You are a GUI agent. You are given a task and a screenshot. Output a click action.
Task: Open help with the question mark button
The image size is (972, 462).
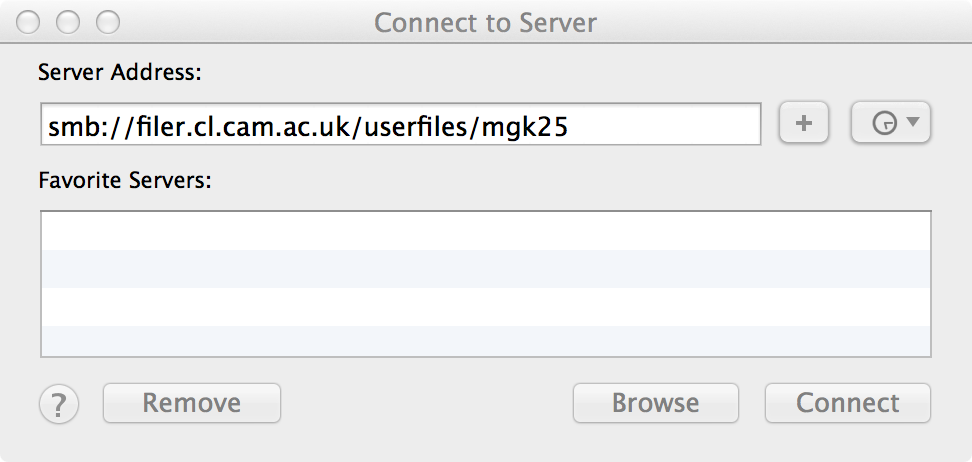[59, 404]
